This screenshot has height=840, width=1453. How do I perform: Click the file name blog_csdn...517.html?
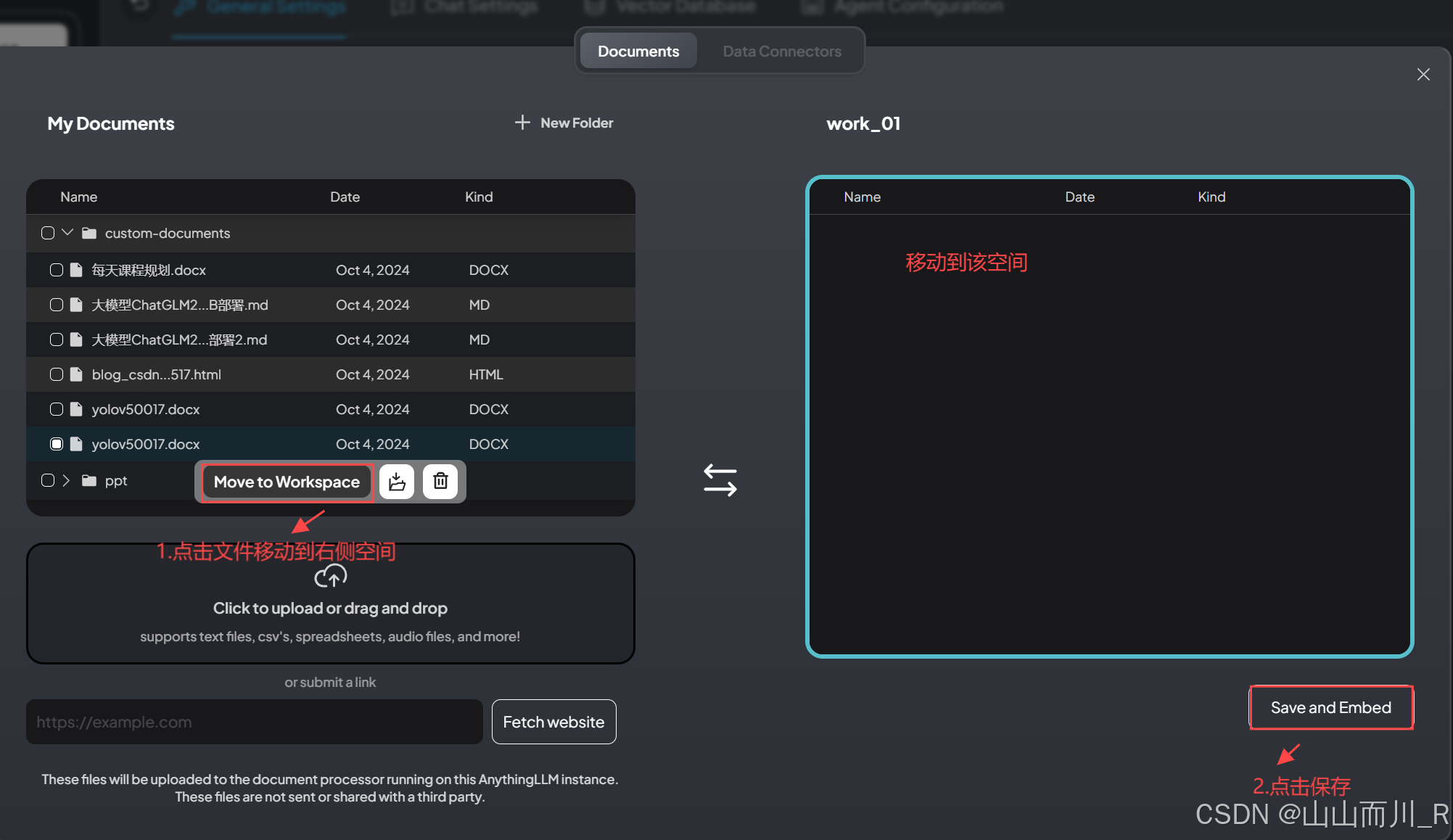157,375
